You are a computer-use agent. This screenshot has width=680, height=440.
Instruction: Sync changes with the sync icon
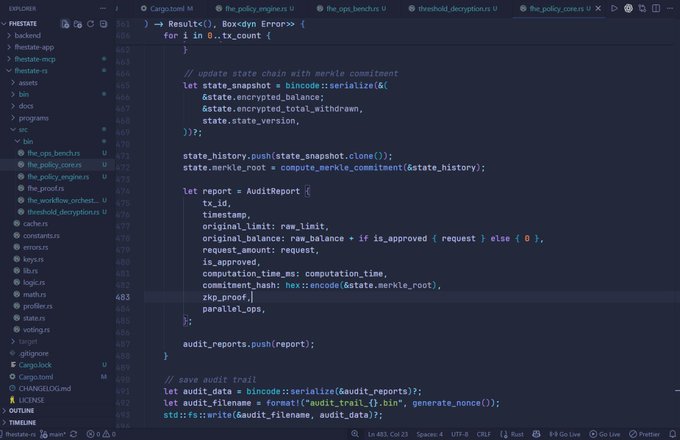point(74,434)
